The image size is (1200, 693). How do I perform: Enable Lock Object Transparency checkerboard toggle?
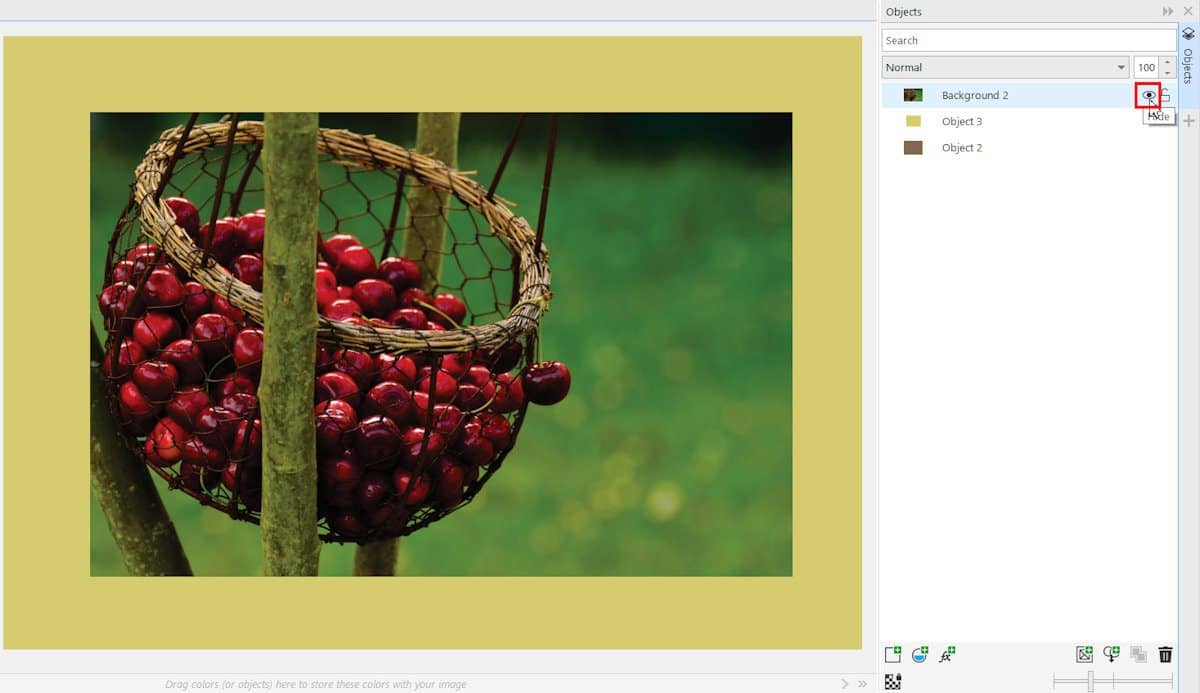[892, 678]
